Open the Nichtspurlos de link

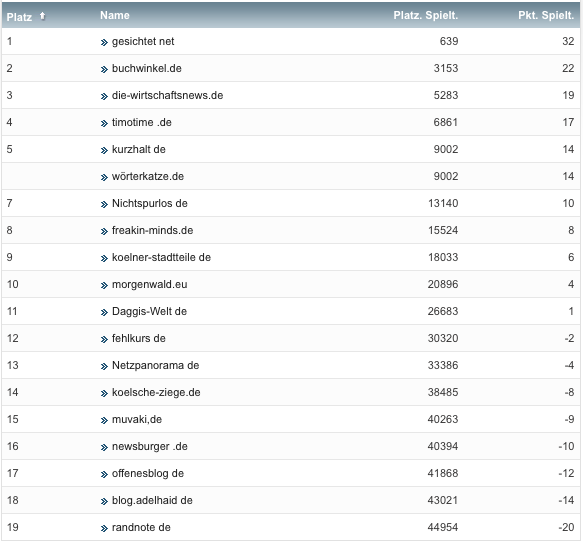[x=149, y=203]
